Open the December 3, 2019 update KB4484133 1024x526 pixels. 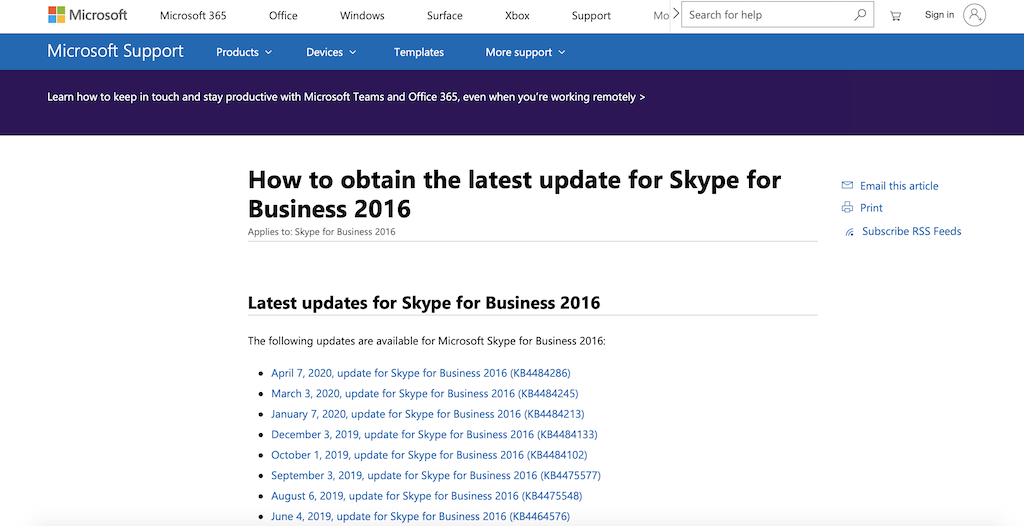(x=434, y=435)
